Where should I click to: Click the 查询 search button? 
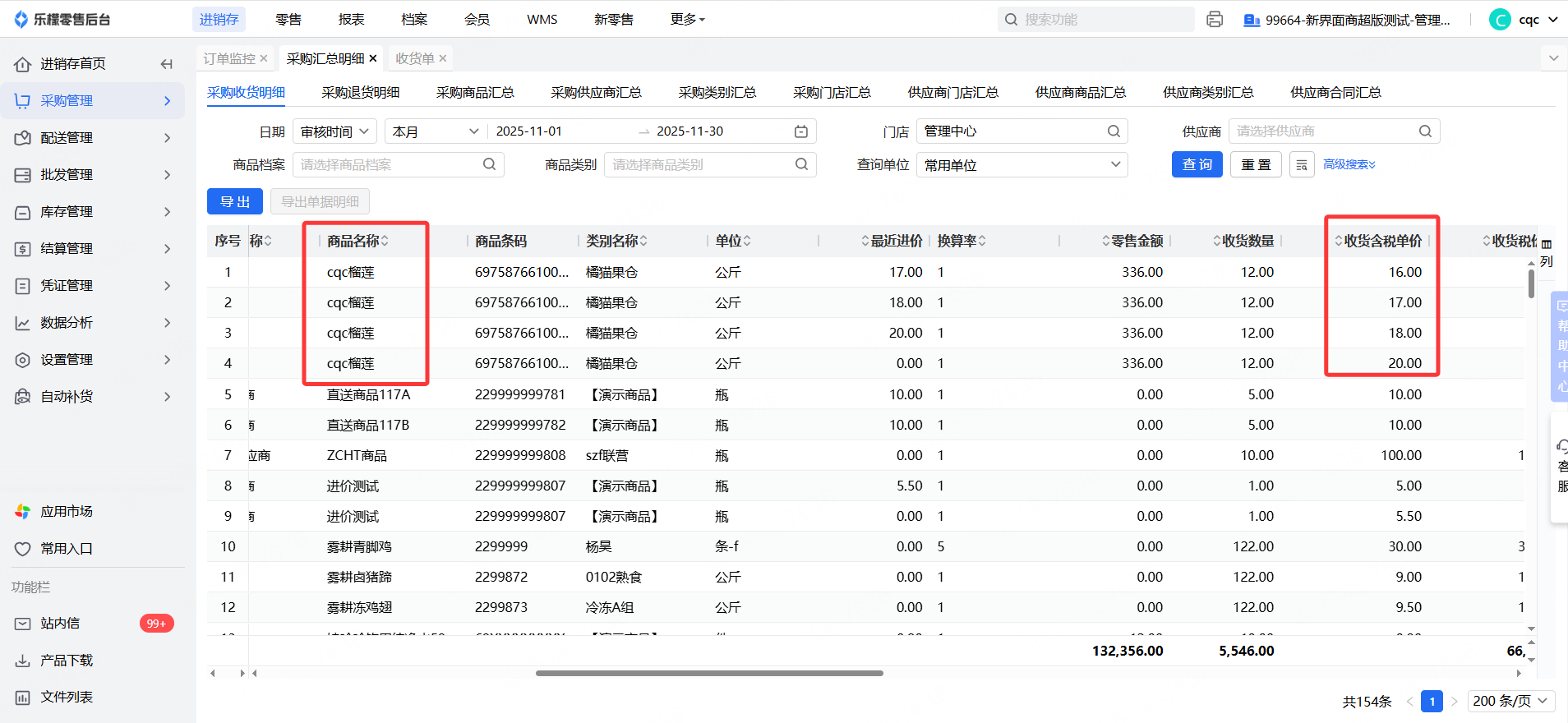tap(1197, 165)
